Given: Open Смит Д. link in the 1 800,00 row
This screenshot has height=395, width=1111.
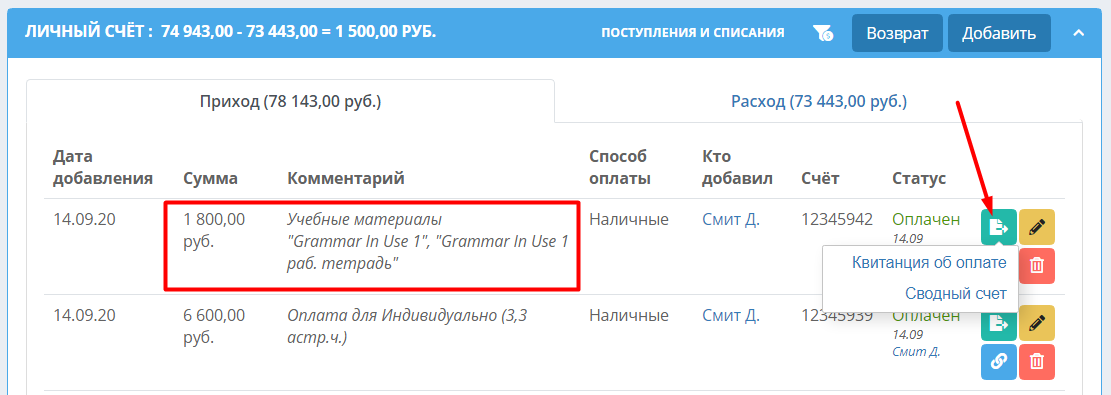Looking at the screenshot, I should pos(731,220).
